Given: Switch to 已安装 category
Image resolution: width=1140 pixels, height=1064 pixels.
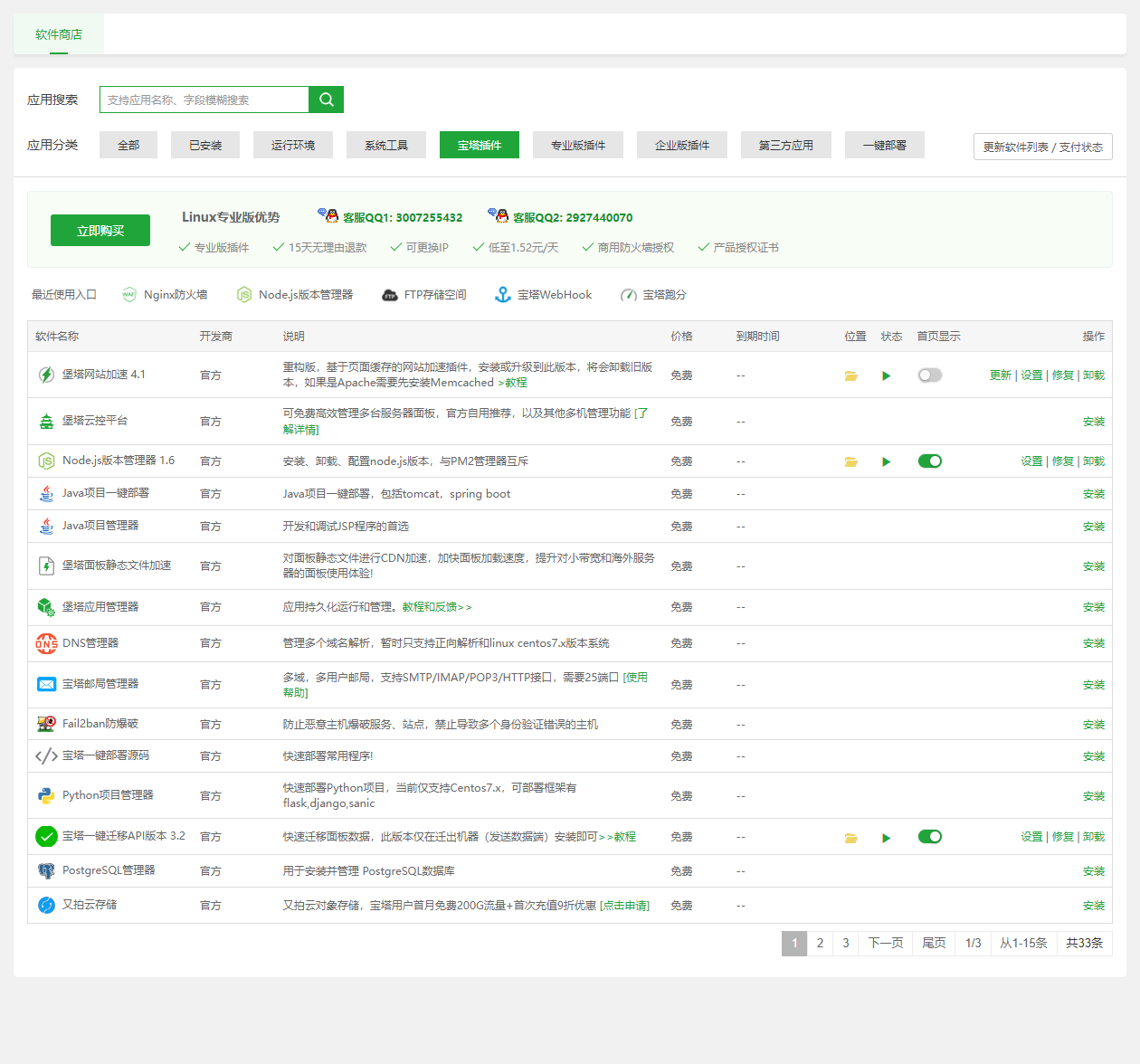Looking at the screenshot, I should pos(205,145).
